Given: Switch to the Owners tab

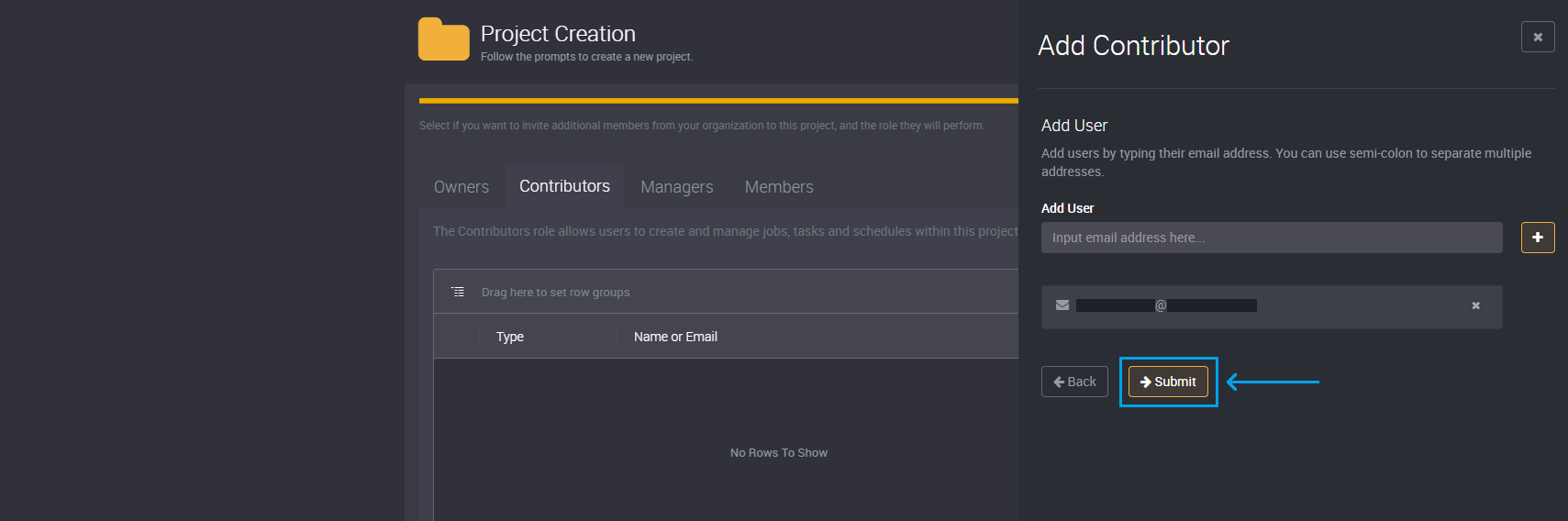Looking at the screenshot, I should (x=462, y=187).
